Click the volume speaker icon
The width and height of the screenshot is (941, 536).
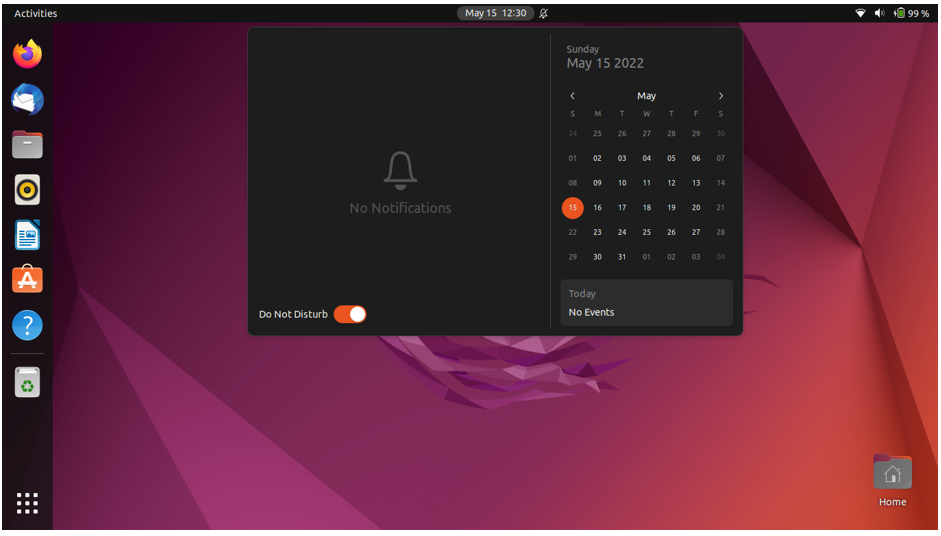pos(880,13)
